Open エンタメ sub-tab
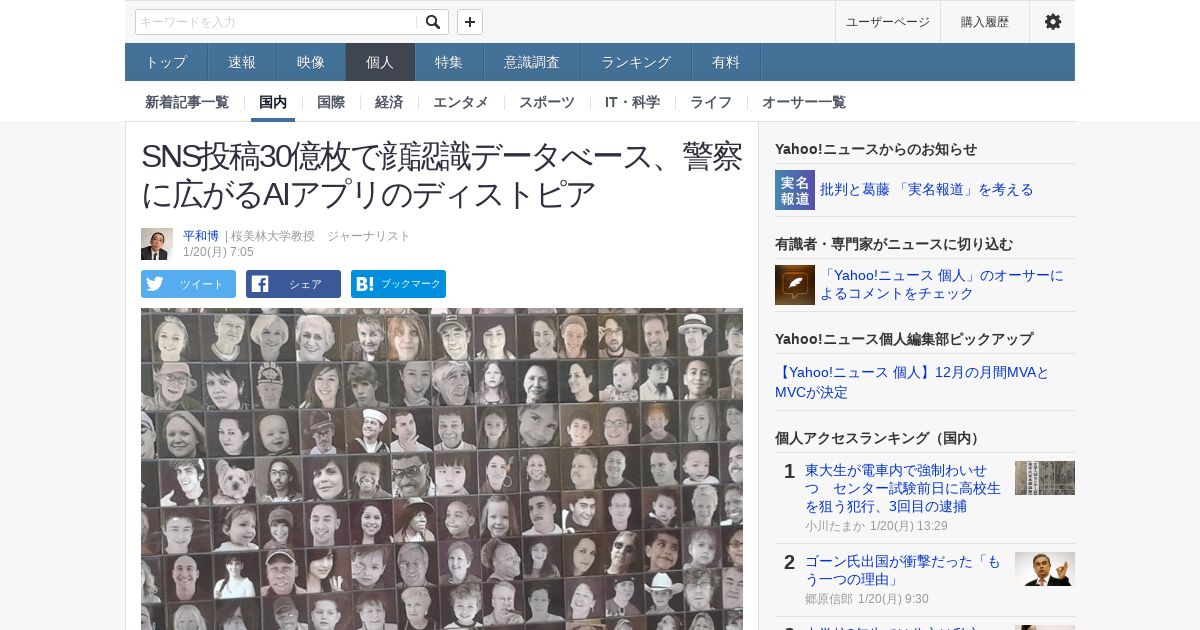 point(461,102)
